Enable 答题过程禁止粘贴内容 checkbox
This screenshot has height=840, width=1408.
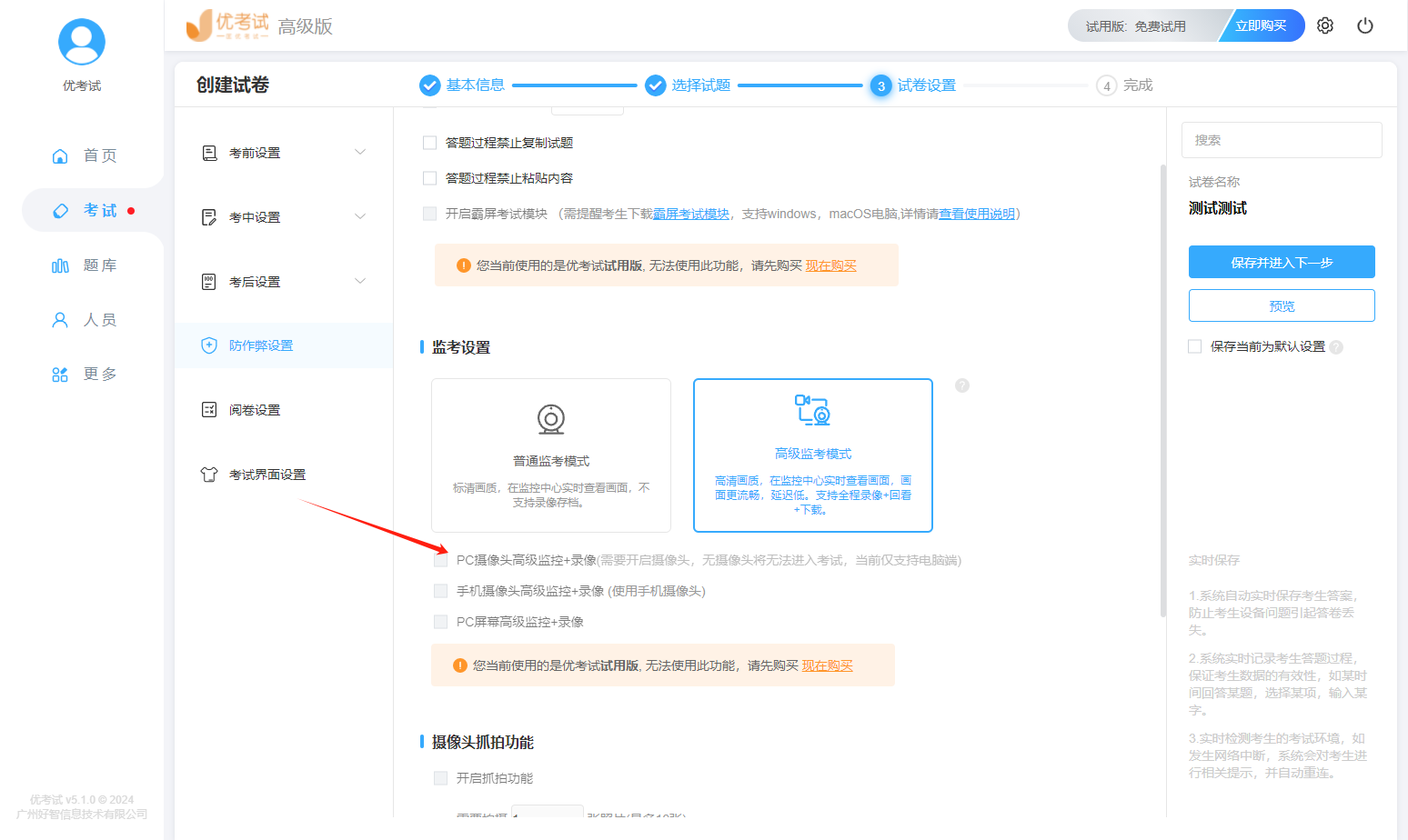[x=430, y=178]
